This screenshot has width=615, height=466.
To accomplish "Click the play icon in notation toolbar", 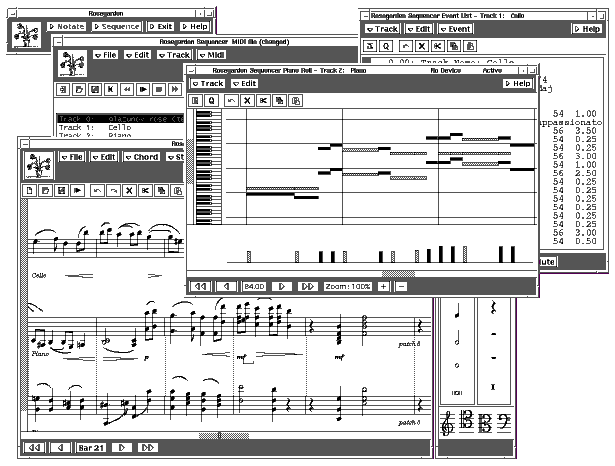I will click(x=77, y=191).
